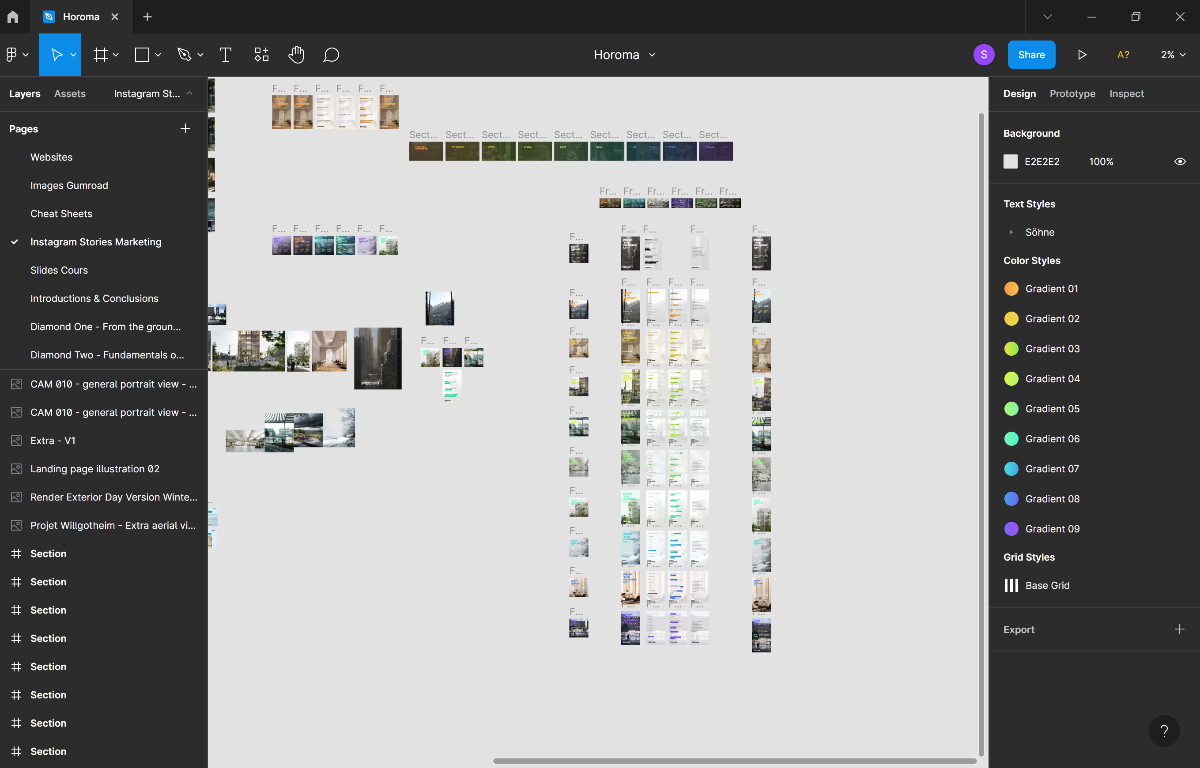
Task: Select the dark building render thumbnail on canvas
Action: 378,358
